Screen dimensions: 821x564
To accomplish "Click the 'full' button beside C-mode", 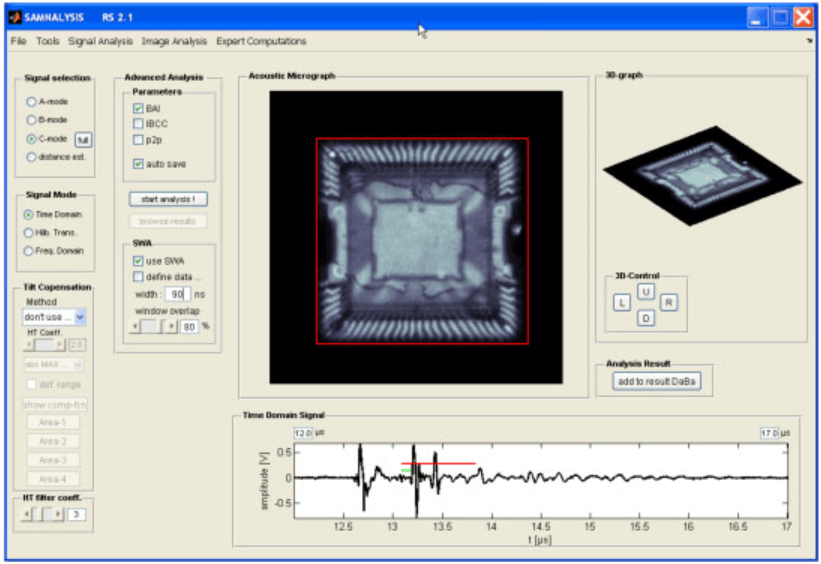I will click(83, 140).
